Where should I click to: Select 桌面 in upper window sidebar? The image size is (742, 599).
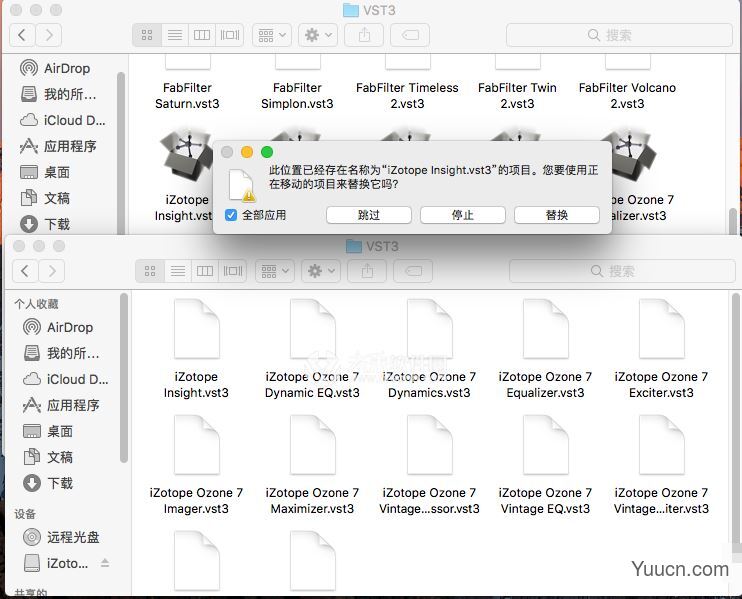tap(45, 172)
